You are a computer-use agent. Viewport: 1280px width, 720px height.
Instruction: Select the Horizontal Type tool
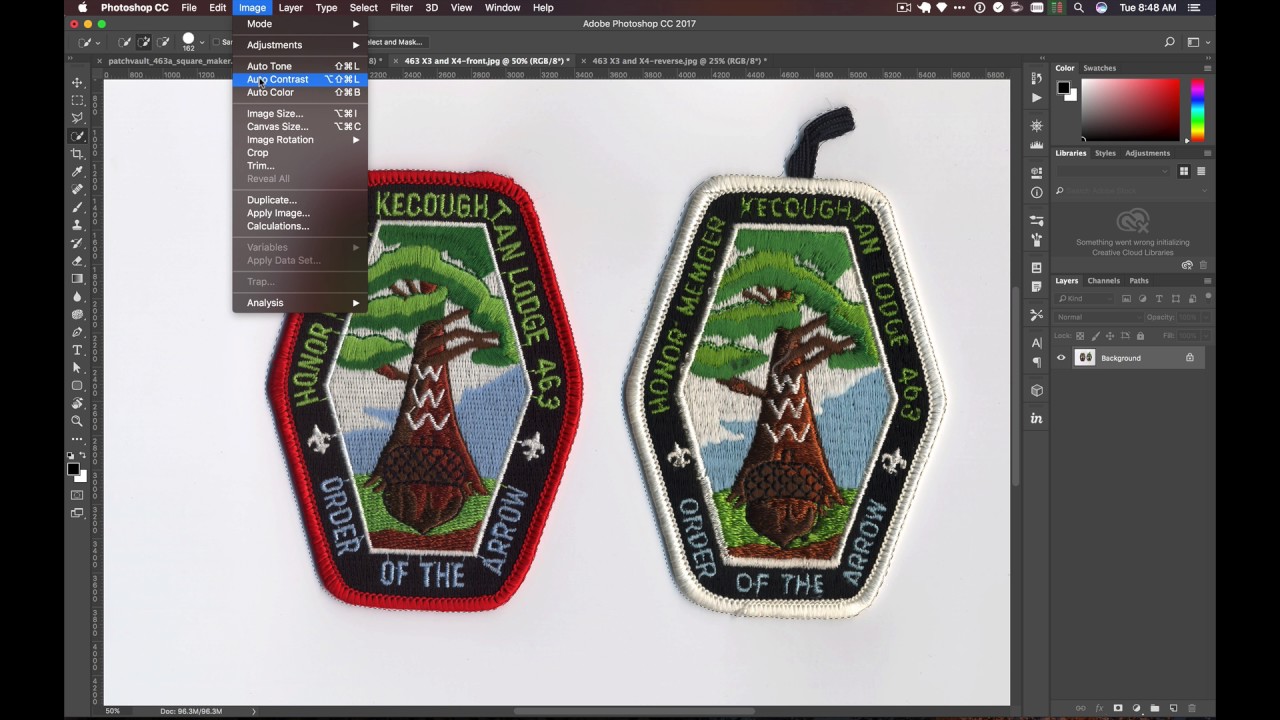pyautogui.click(x=77, y=350)
